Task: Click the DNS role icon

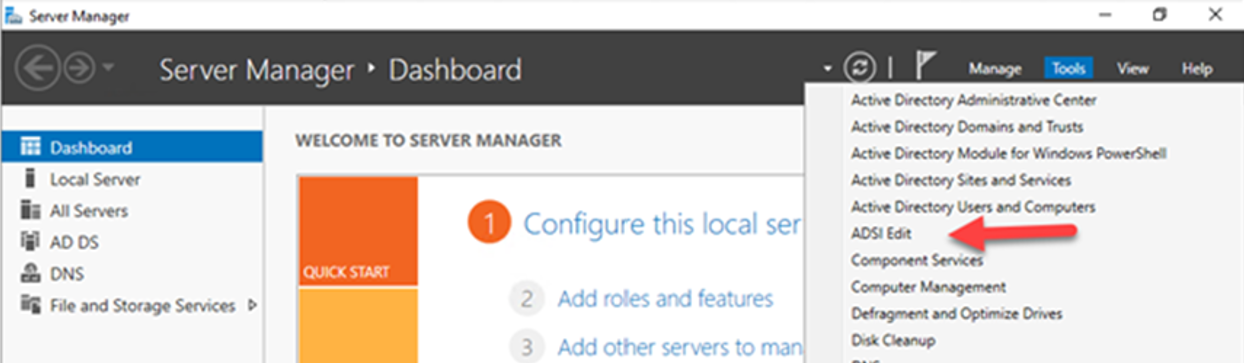Action: [x=30, y=274]
